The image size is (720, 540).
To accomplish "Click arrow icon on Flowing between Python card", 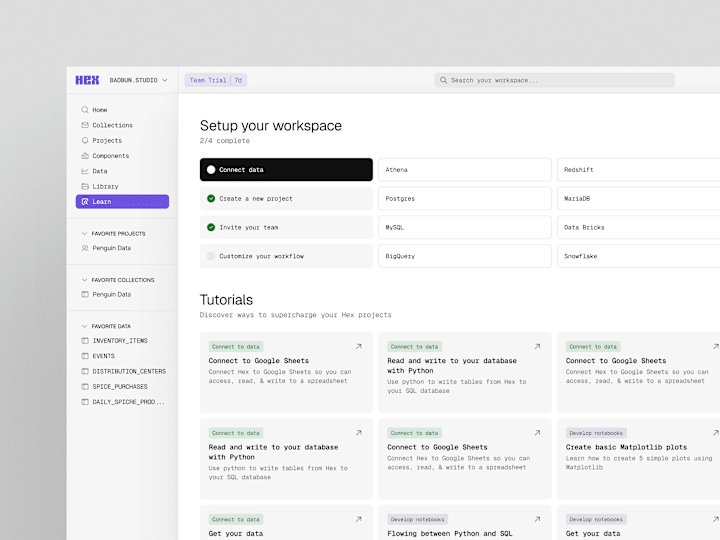I will coord(537,519).
